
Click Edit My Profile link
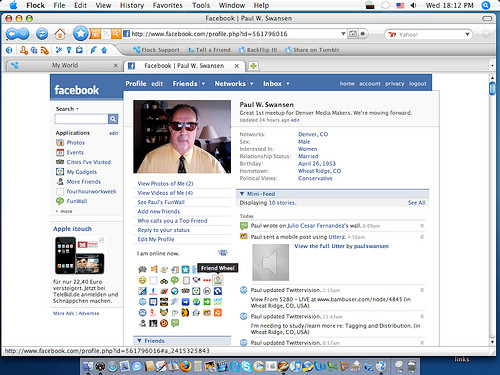pos(156,239)
